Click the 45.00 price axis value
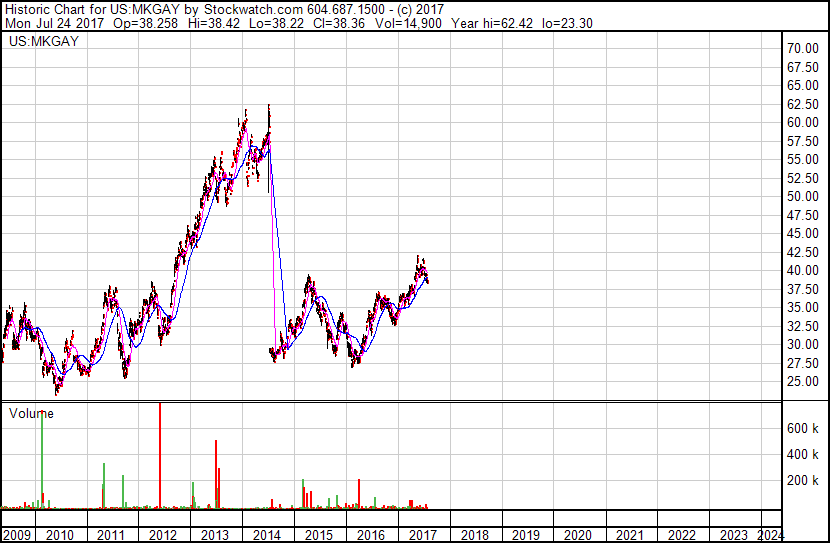 coord(803,233)
